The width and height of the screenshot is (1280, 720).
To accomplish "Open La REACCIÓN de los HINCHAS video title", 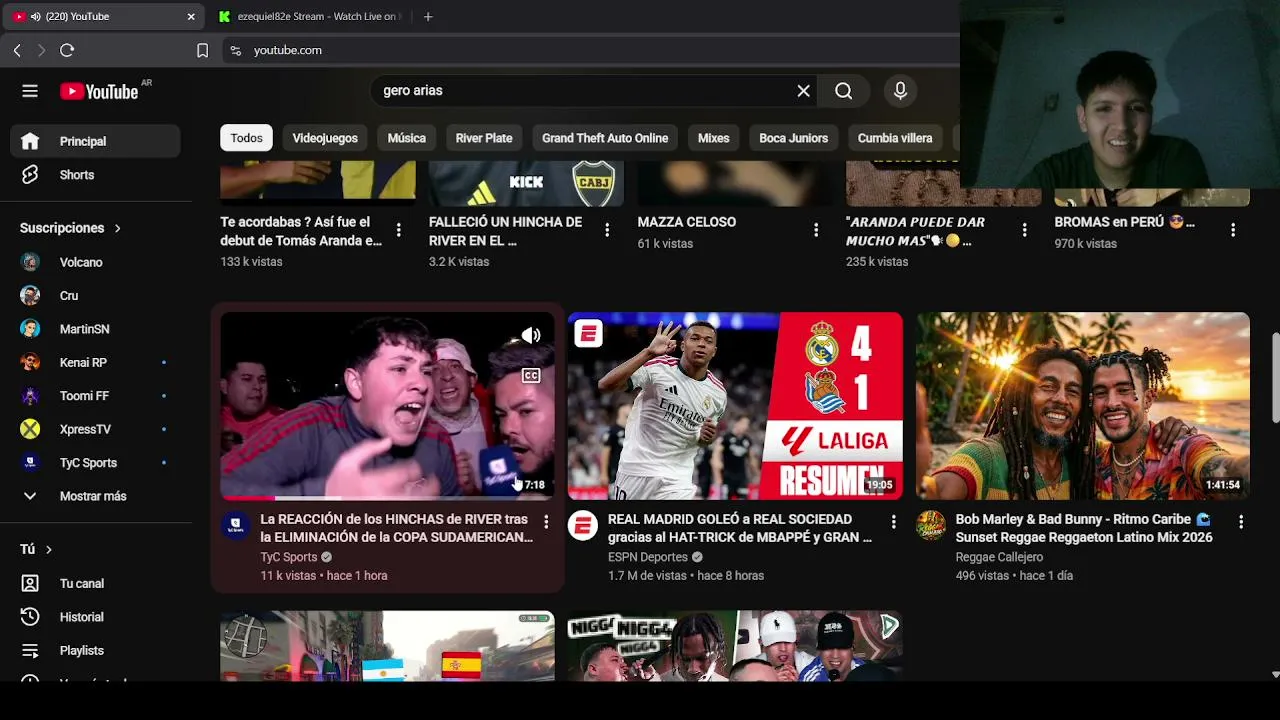I will point(396,528).
